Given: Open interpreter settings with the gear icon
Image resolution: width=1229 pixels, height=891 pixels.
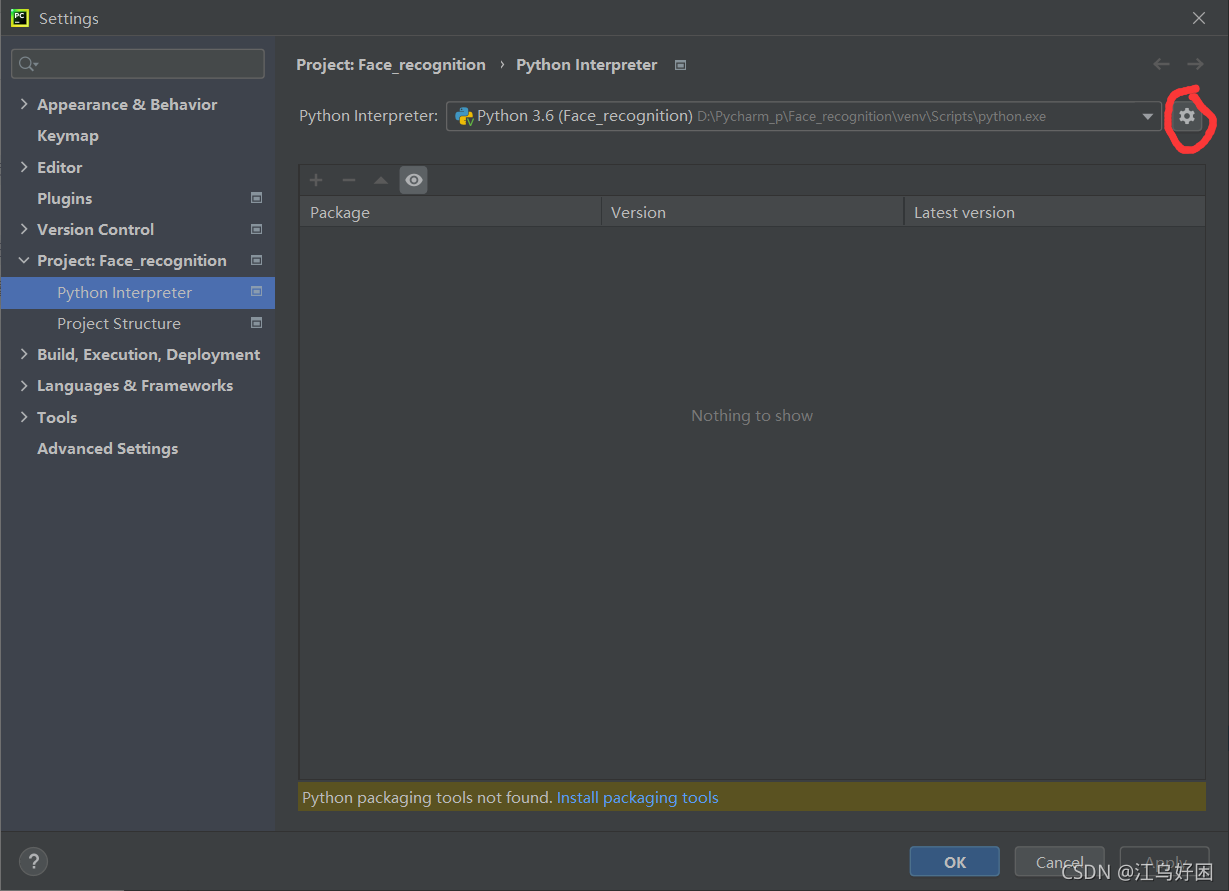Looking at the screenshot, I should coord(1187,116).
